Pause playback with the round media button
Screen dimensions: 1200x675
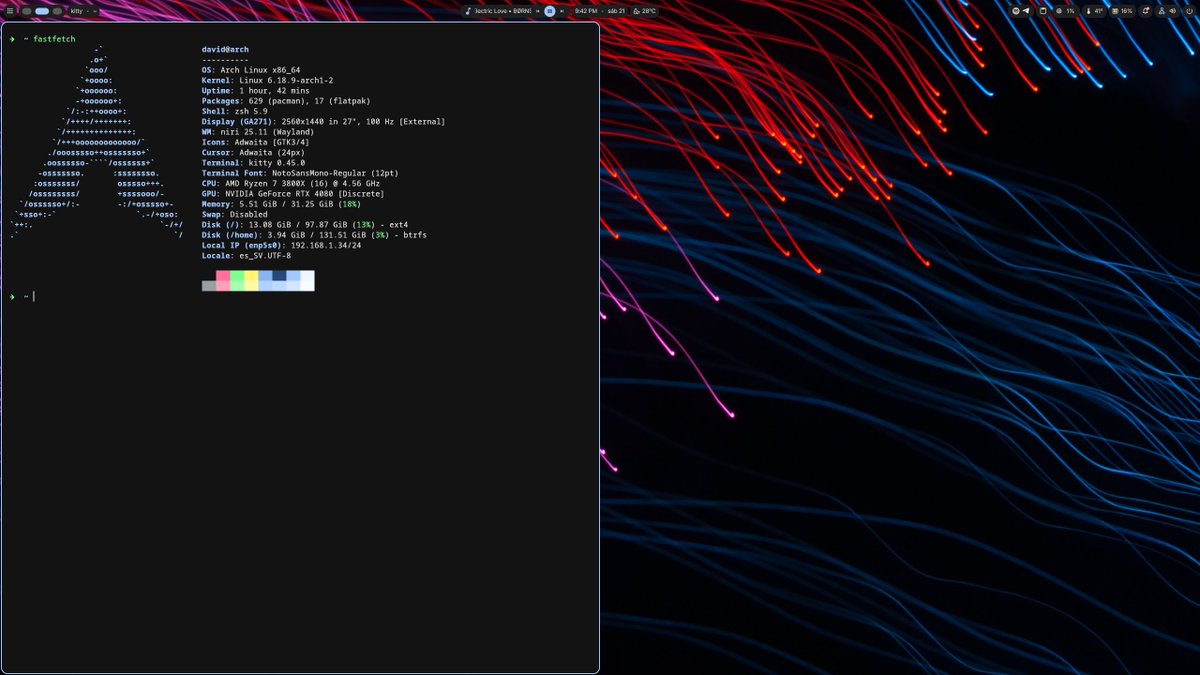(x=549, y=11)
